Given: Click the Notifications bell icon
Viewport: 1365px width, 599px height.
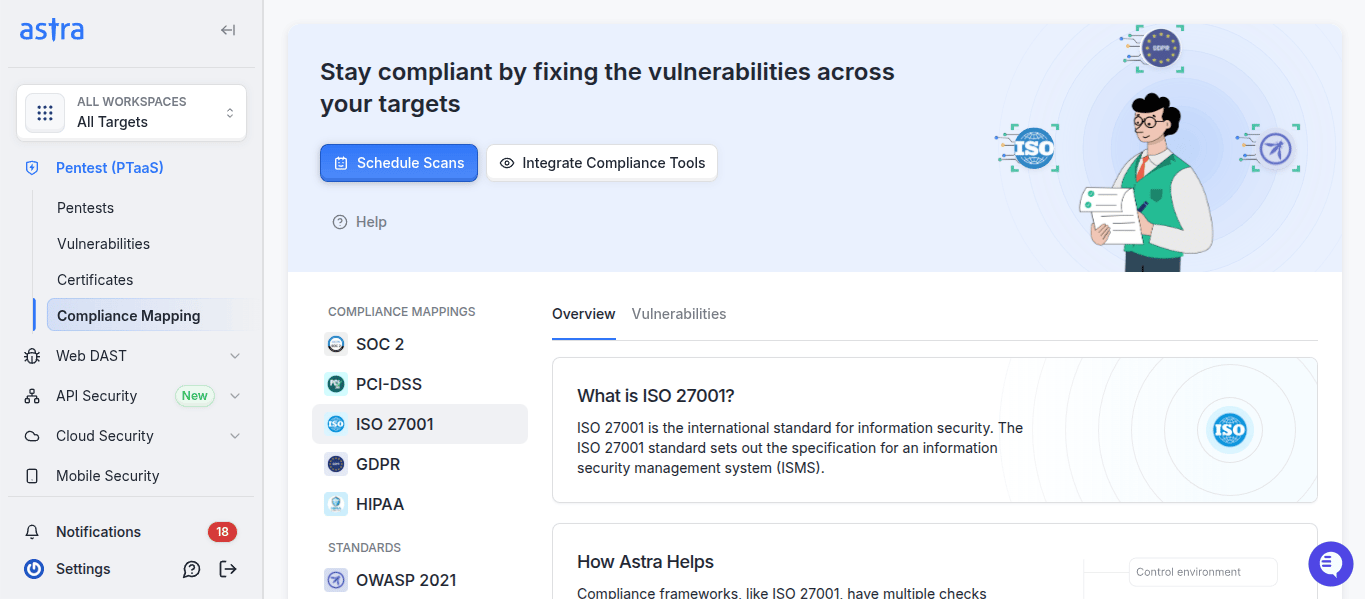Looking at the screenshot, I should pyautogui.click(x=33, y=532).
